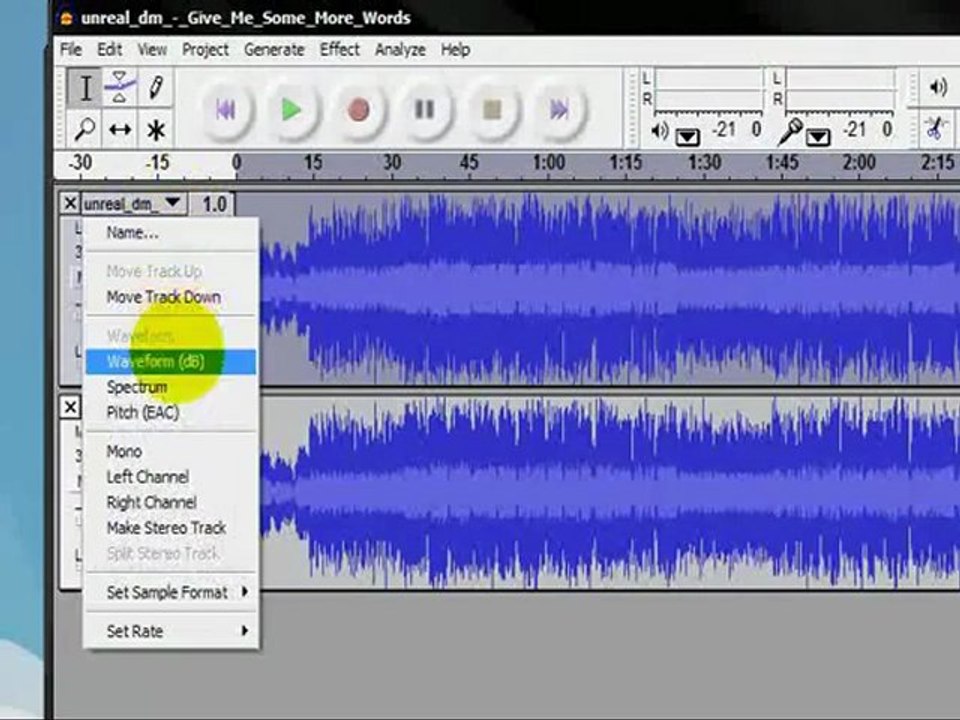Viewport: 960px width, 720px height.
Task: Click the 1:00 mark on timeline ruler
Action: tap(549, 163)
